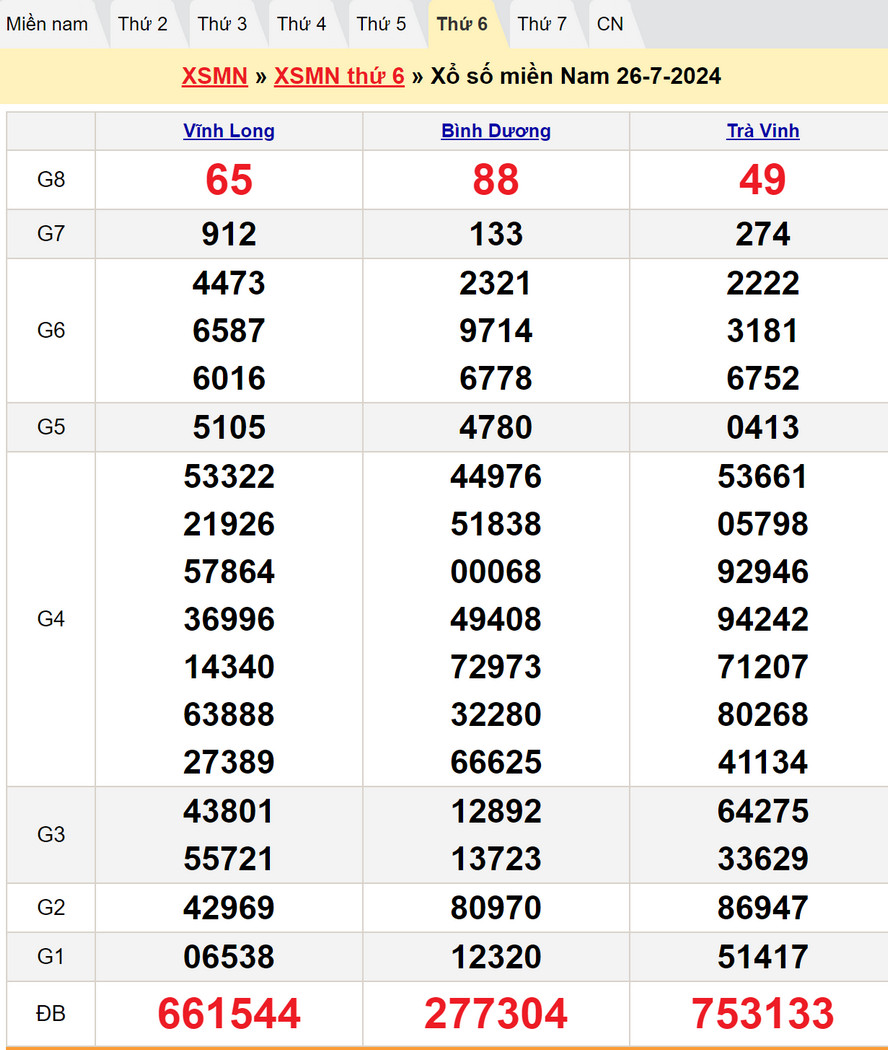Select Bình Dương special prize 277304
The image size is (888, 1050).
[x=496, y=1013]
